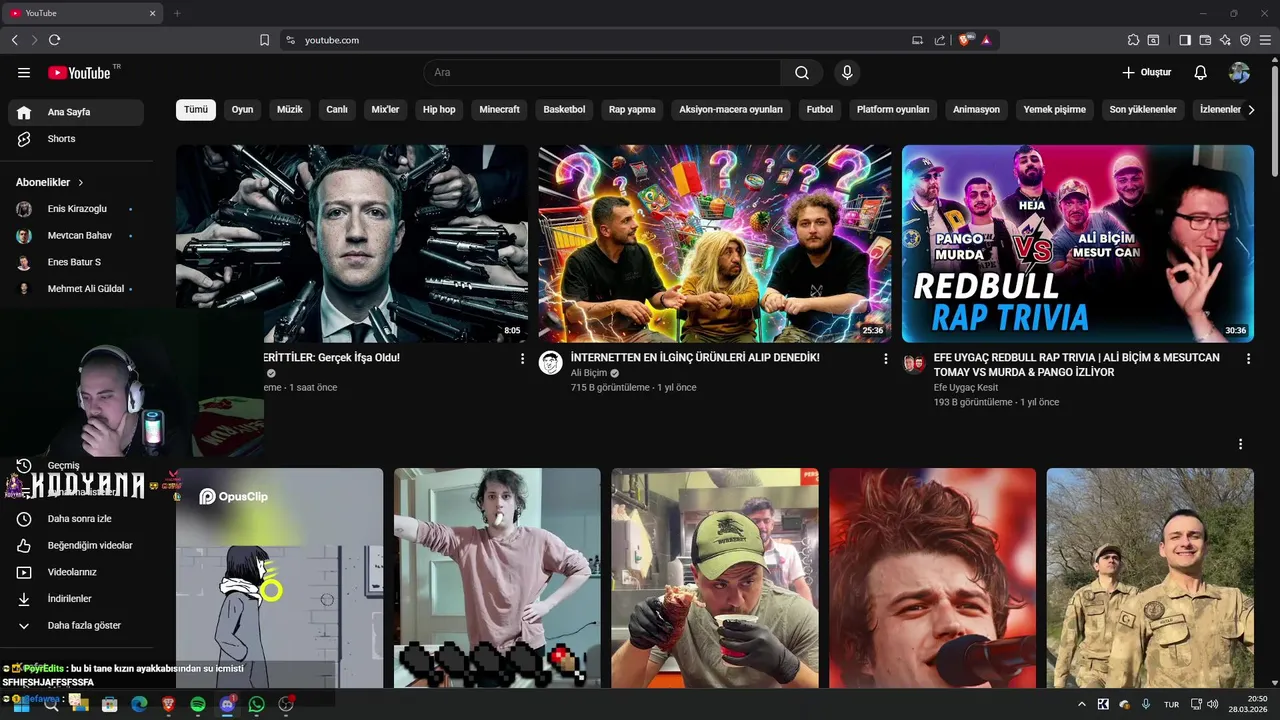Select the Yemek pişirme chip
The image size is (1280, 720).
coord(1054,110)
